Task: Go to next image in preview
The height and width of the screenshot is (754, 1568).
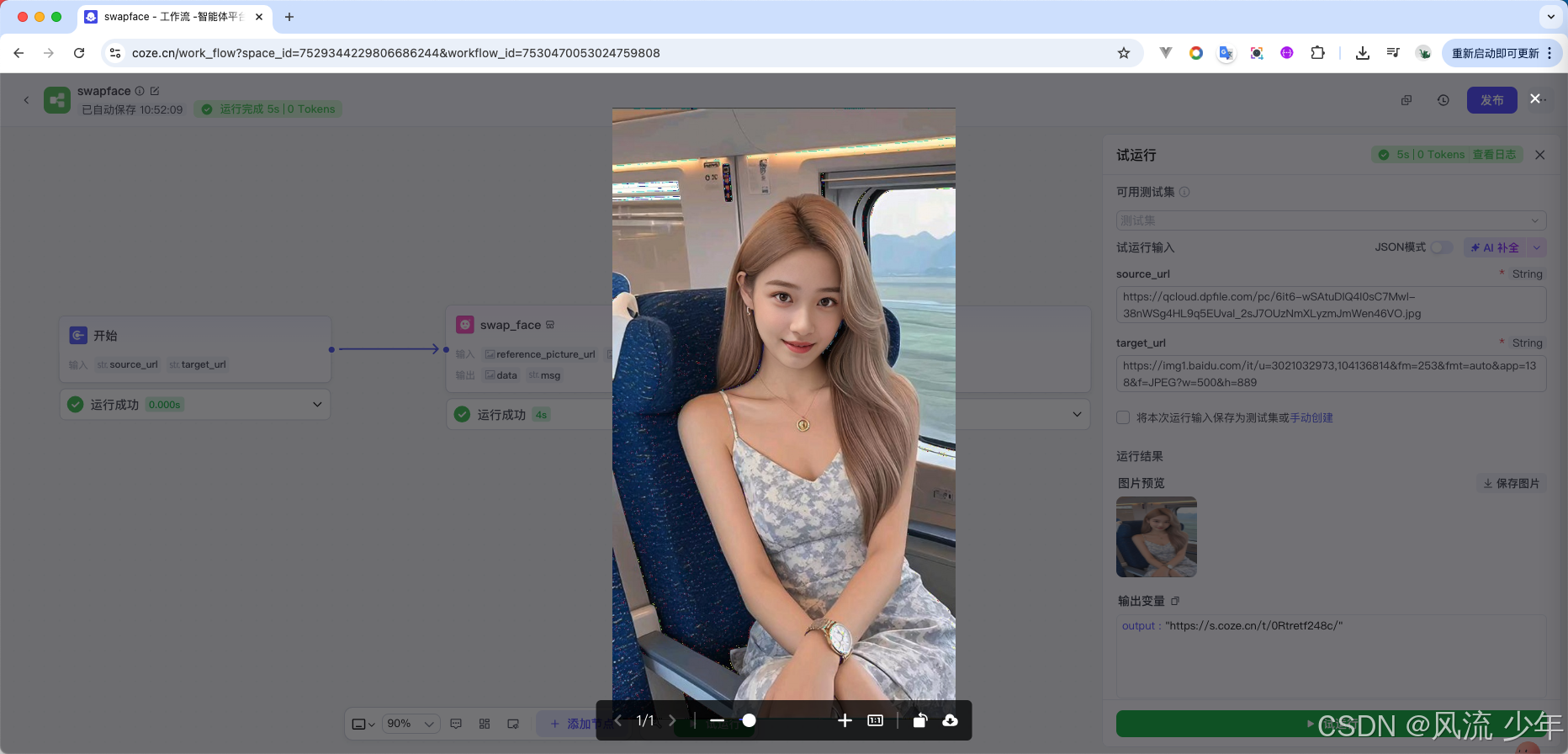Action: 672,720
